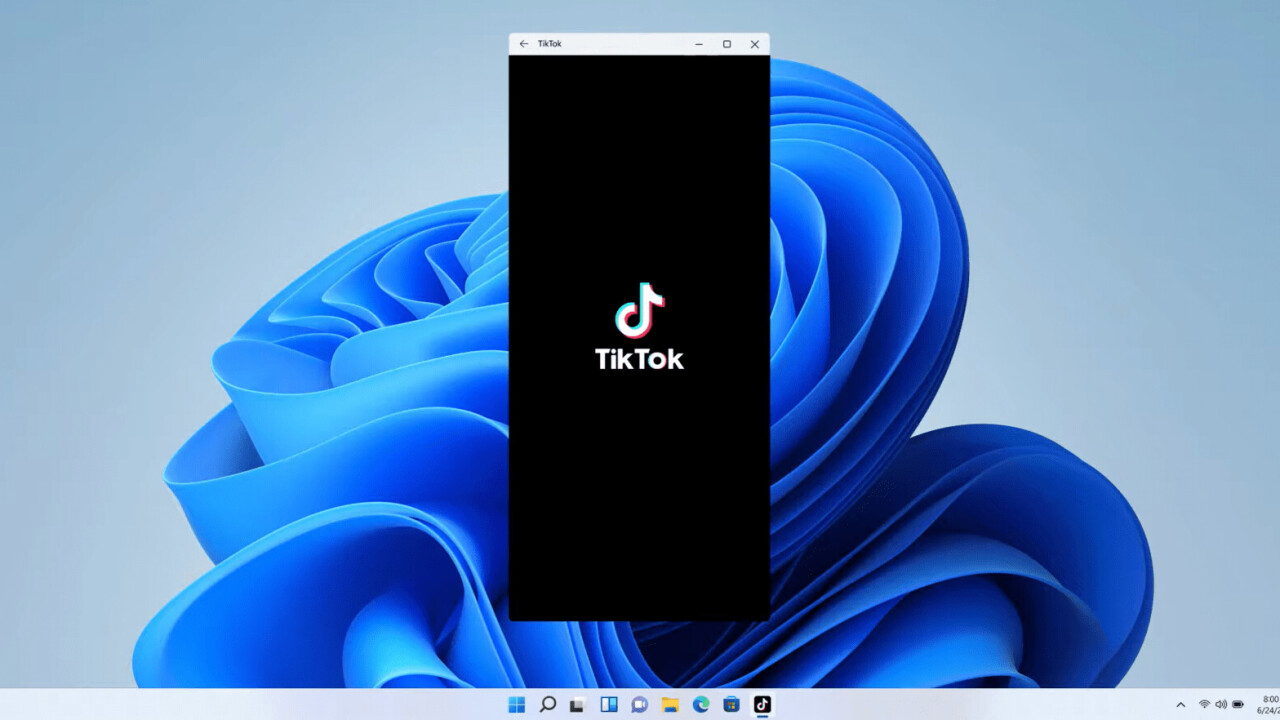Open the clock and date flyout
Screen dimensions: 1280x720
1268,705
